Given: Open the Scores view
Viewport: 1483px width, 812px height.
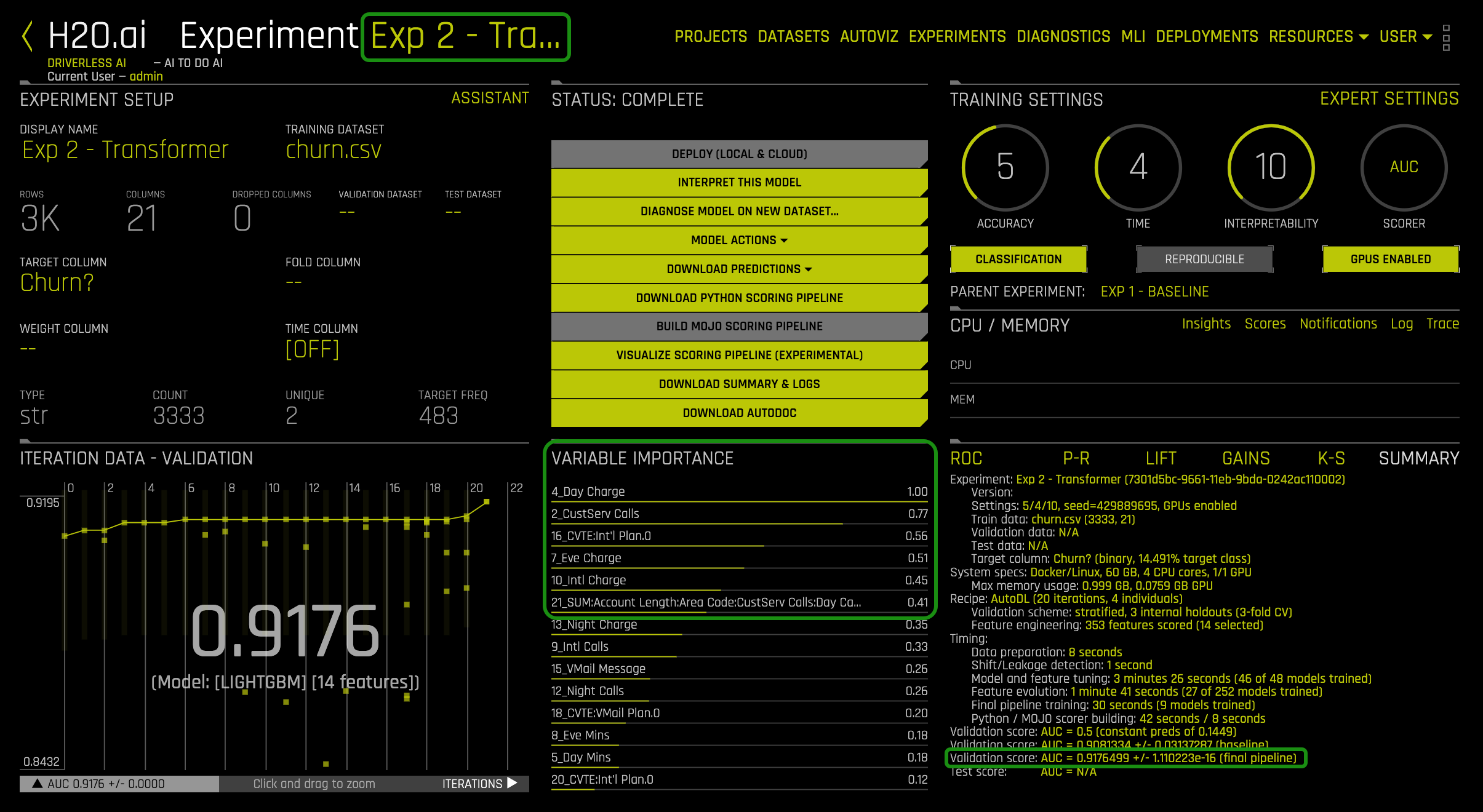Looking at the screenshot, I should pyautogui.click(x=1265, y=324).
